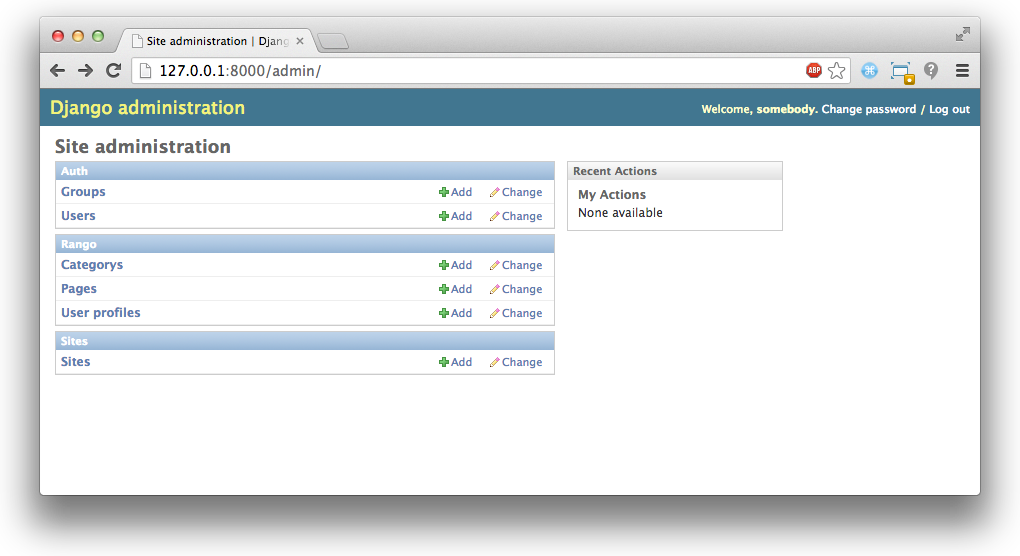
Task: Change User profiles entries
Action: point(516,313)
